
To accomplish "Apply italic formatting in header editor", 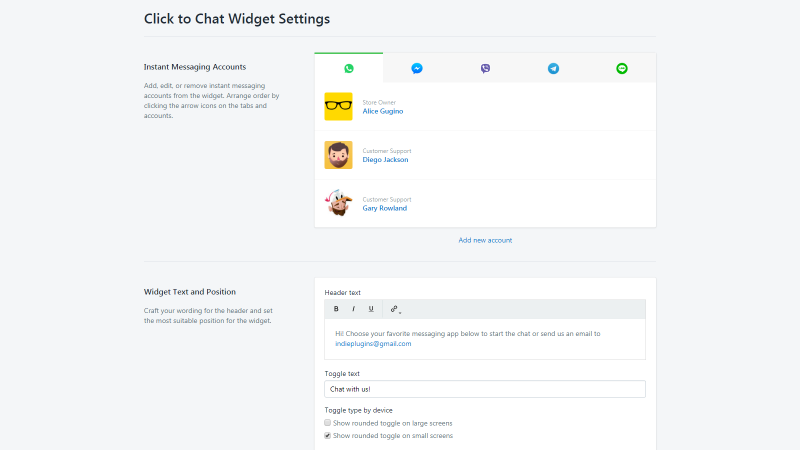I will [353, 309].
